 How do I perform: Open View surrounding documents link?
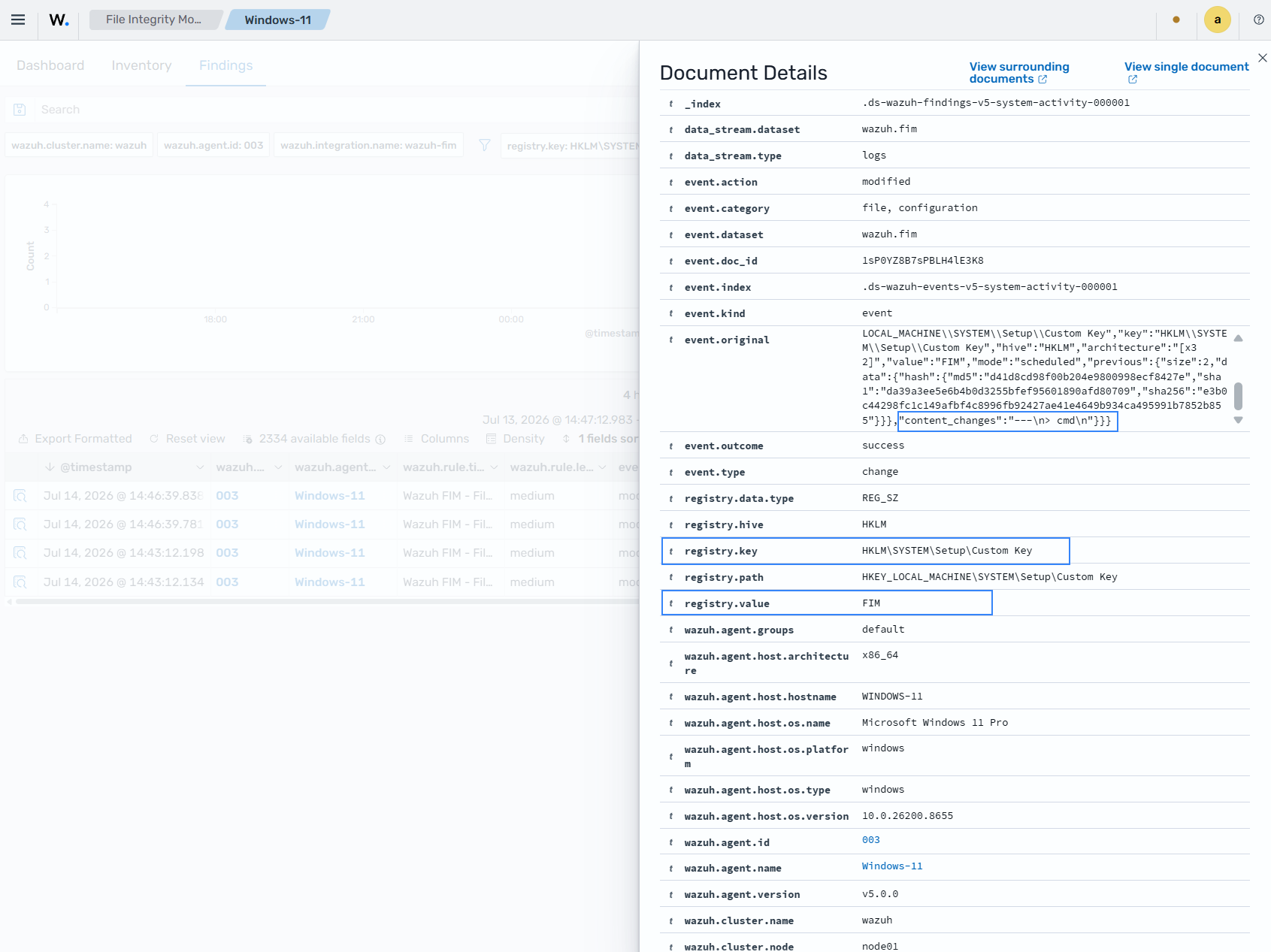click(x=1019, y=73)
